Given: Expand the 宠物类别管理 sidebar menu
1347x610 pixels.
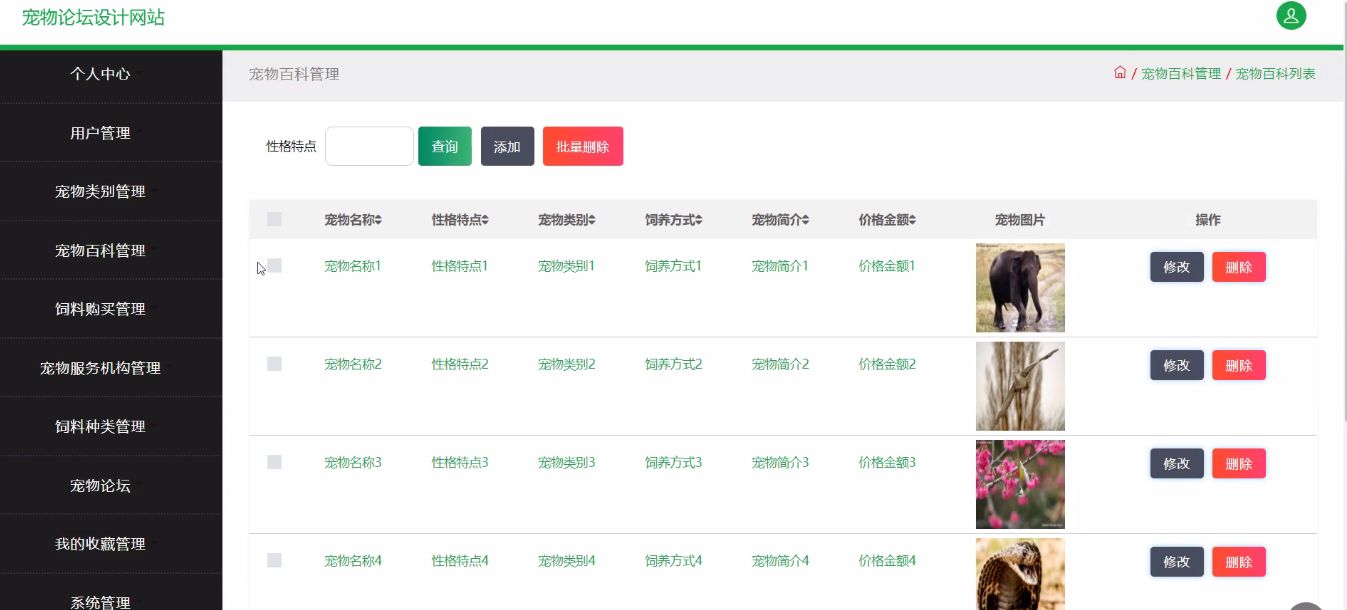Looking at the screenshot, I should click(x=100, y=192).
